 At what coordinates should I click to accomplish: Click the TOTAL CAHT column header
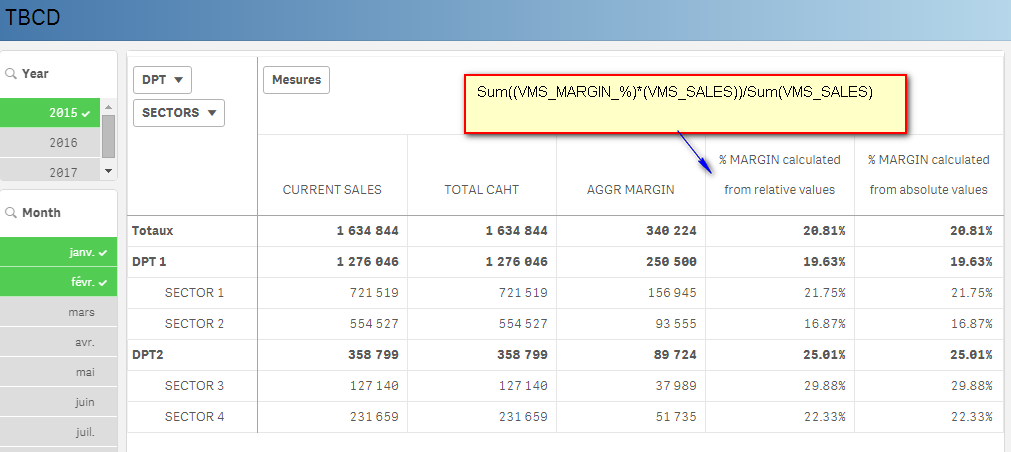point(481,190)
